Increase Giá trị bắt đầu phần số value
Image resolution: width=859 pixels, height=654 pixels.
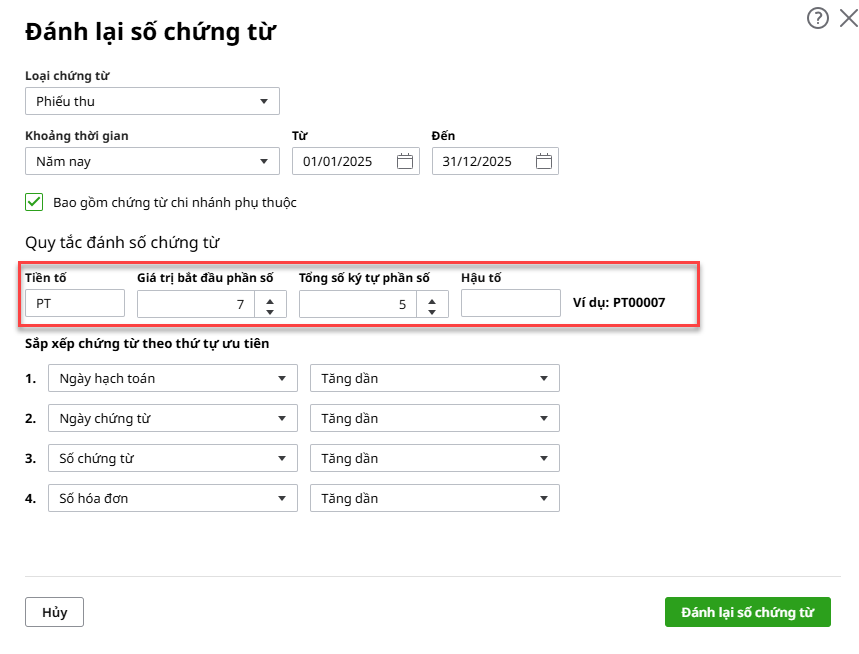[x=270, y=298]
